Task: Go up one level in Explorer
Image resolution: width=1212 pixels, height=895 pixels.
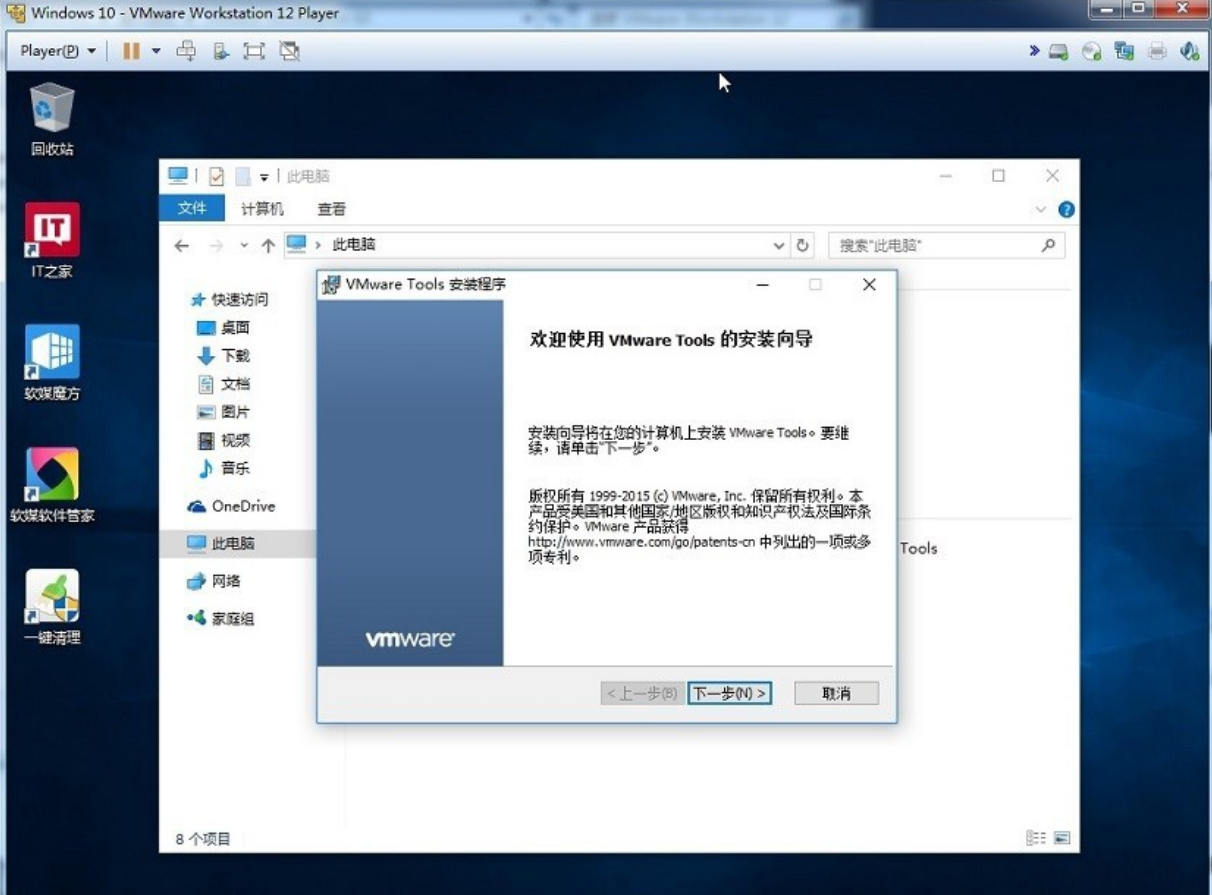Action: coord(268,245)
